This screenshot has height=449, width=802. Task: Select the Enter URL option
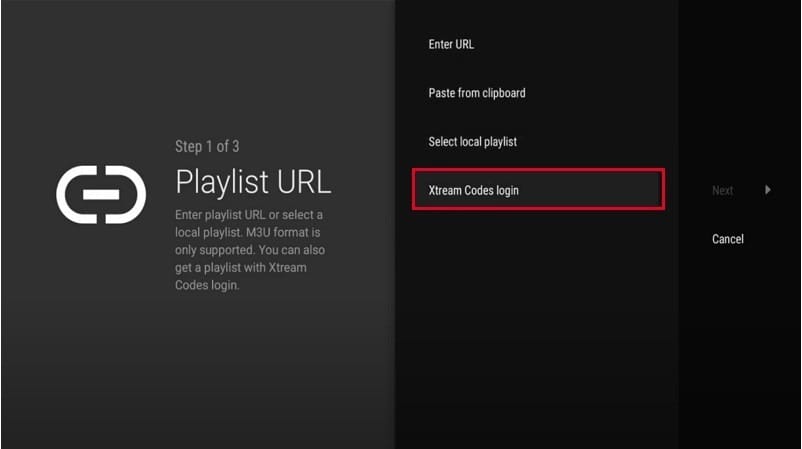tap(451, 44)
